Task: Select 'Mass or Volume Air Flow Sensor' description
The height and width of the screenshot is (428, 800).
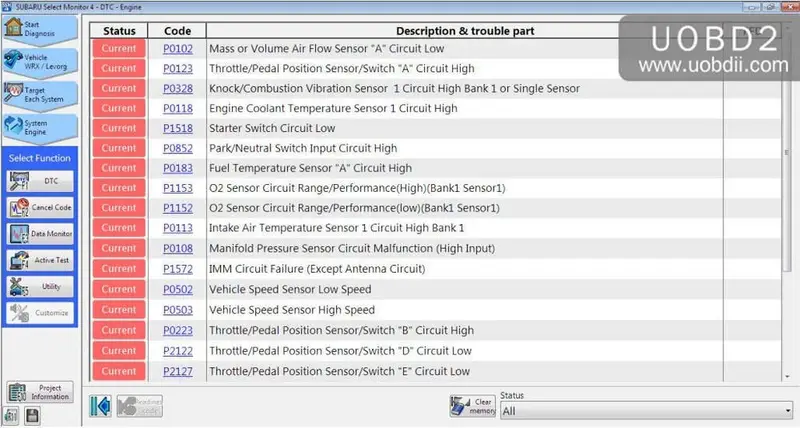Action: [327, 48]
